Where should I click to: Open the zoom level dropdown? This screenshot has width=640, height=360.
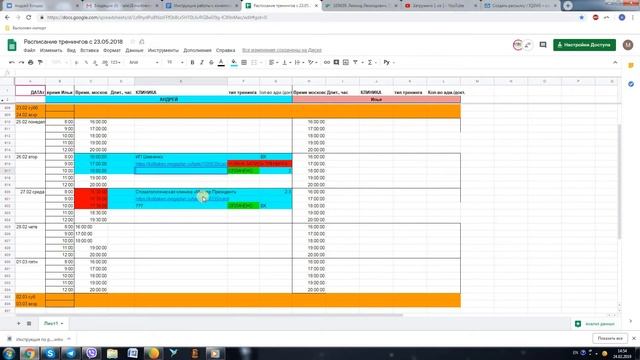point(60,62)
